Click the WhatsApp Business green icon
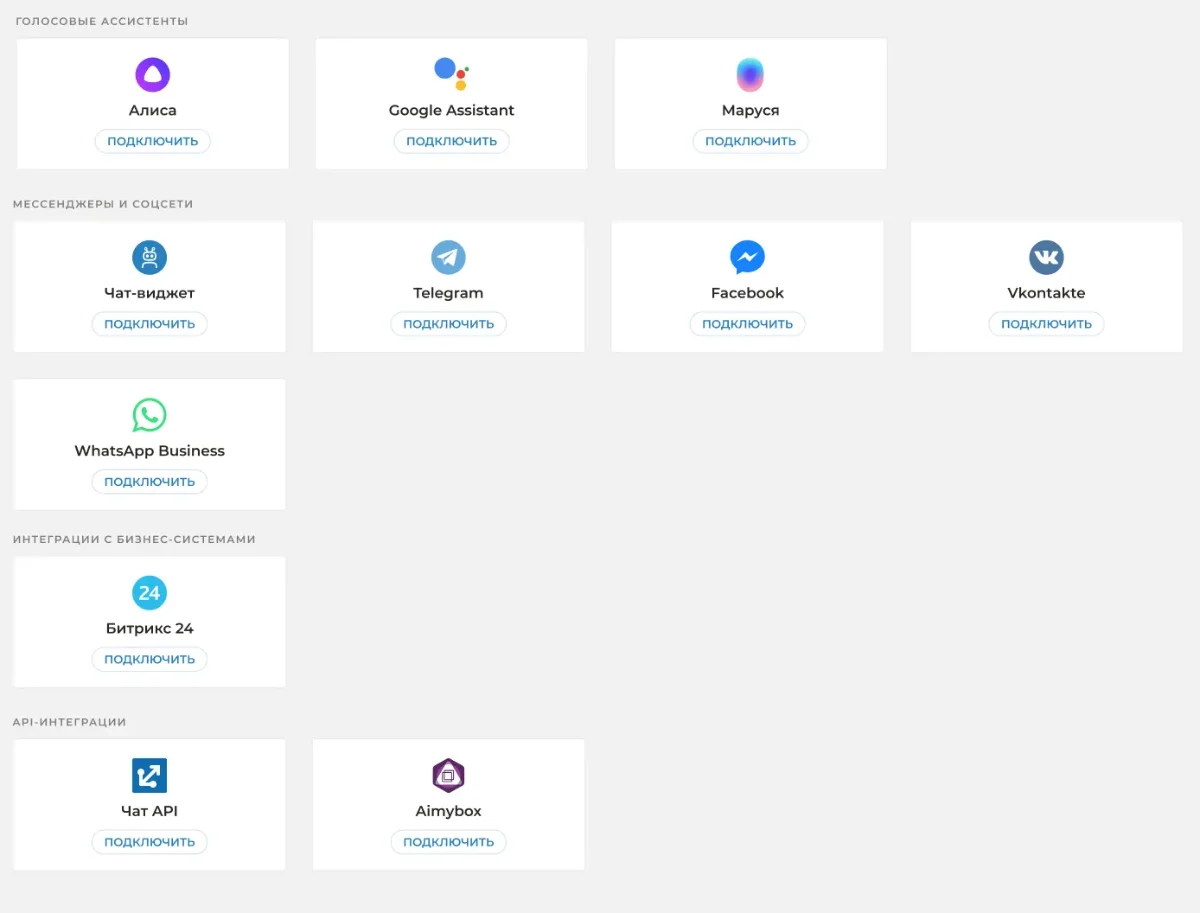1200x913 pixels. point(150,415)
